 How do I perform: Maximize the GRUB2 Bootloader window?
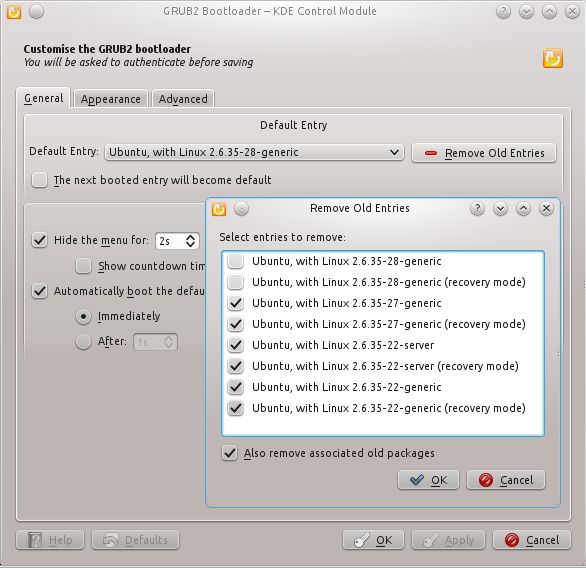(x=549, y=12)
